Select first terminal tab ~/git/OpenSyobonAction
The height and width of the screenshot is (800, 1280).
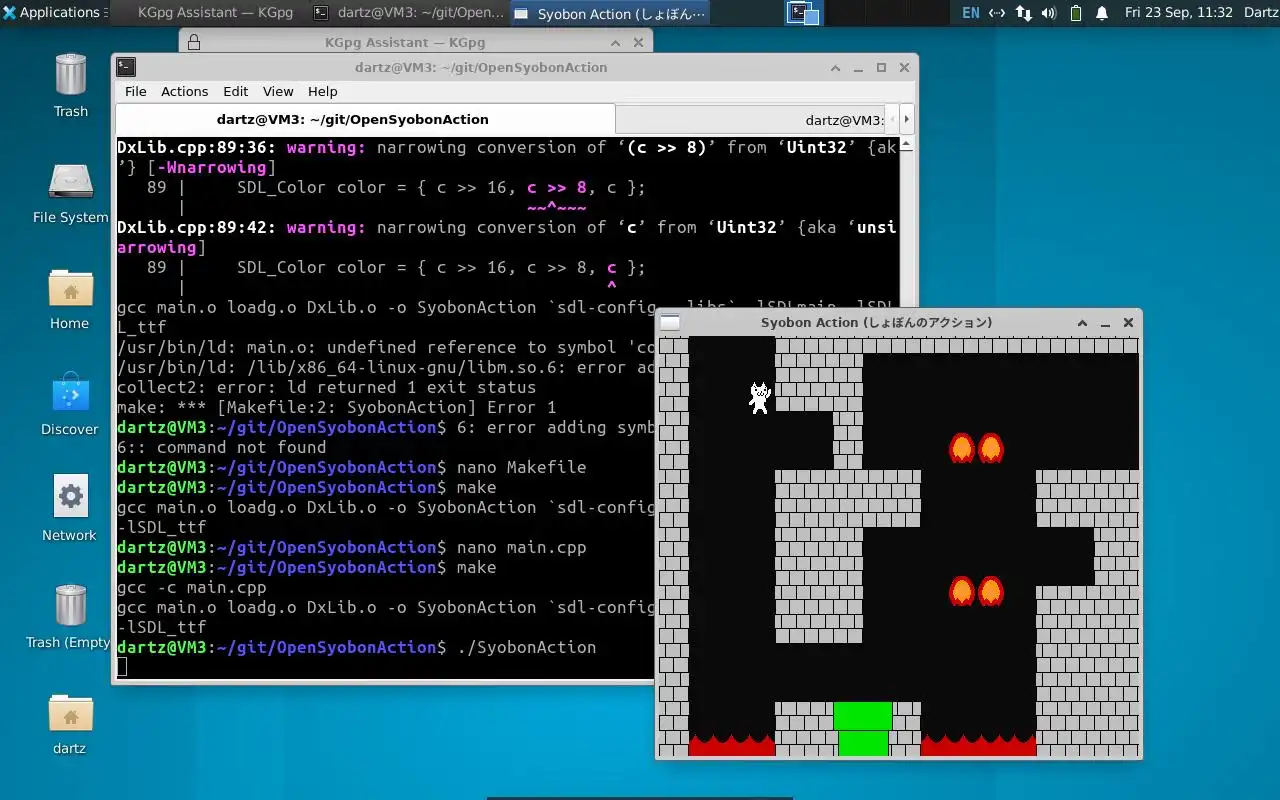(365, 119)
